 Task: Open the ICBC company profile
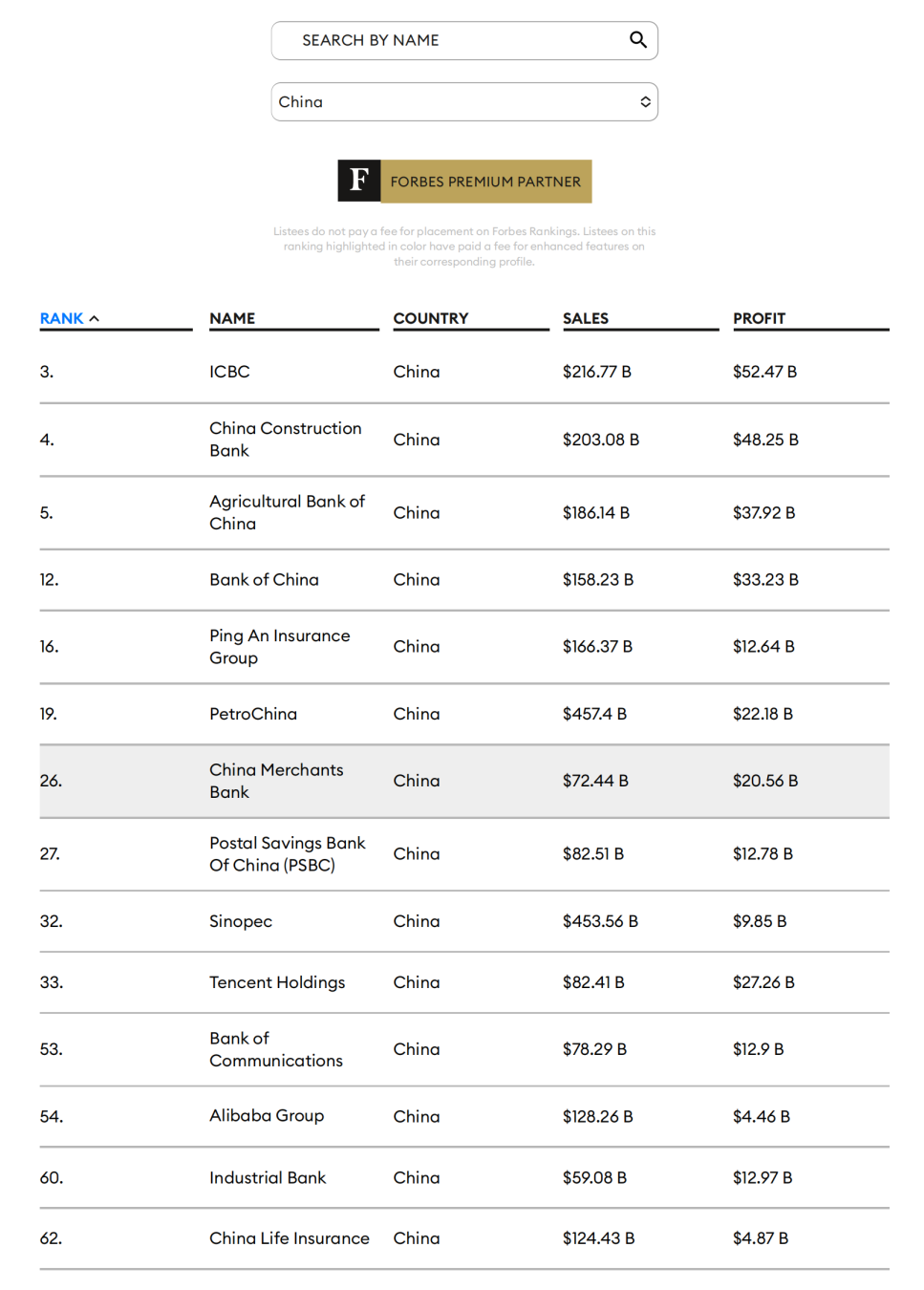point(229,372)
